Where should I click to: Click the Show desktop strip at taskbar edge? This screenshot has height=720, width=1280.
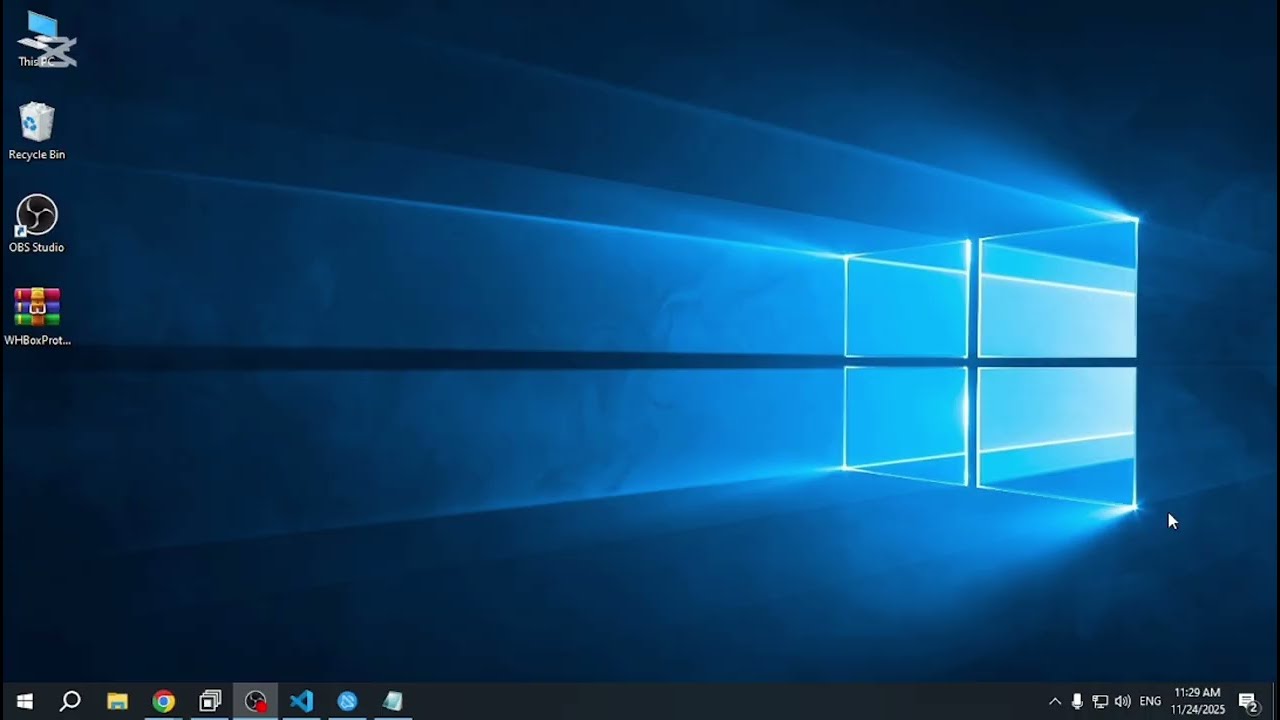[1276, 701]
